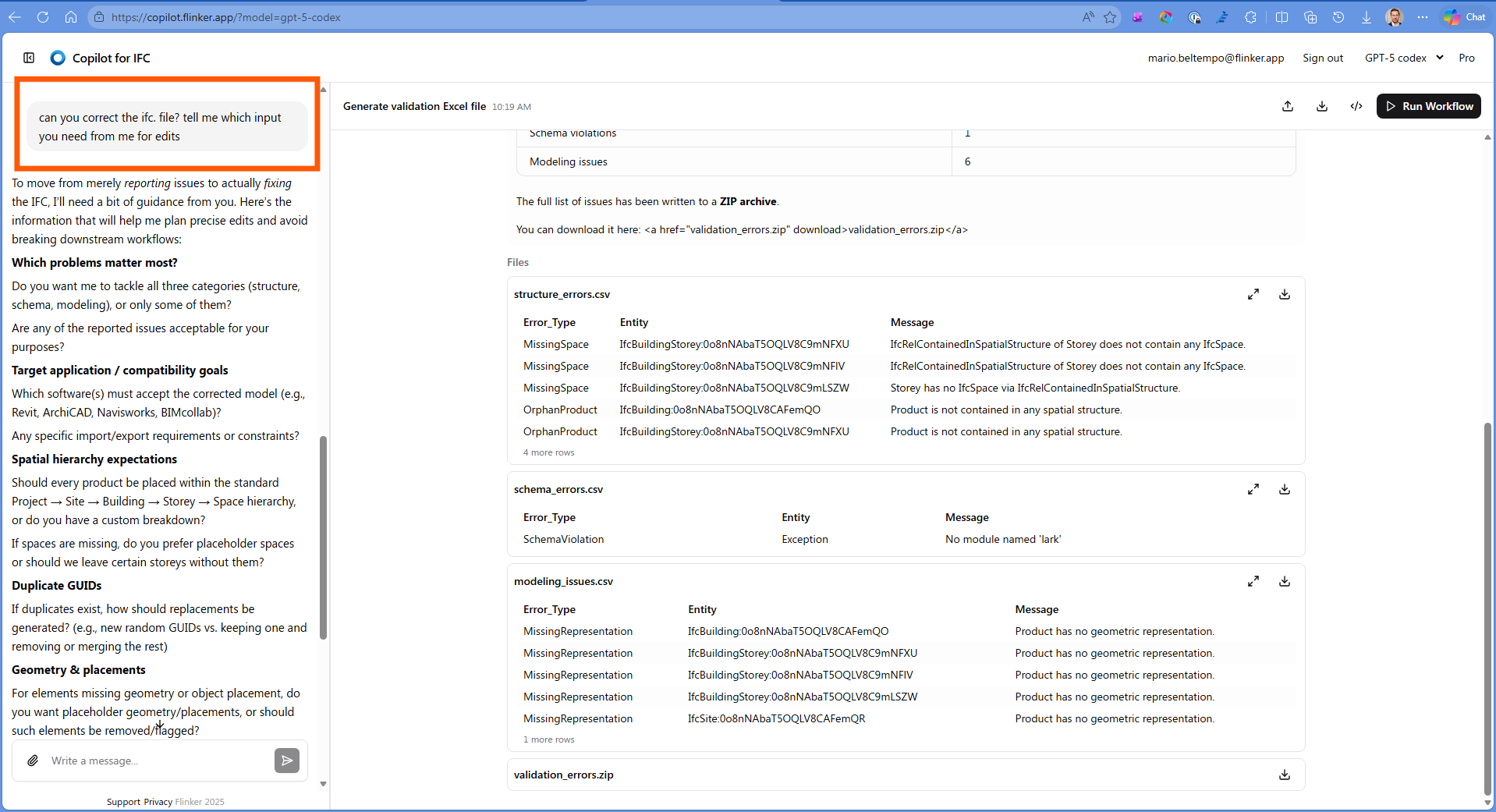The width and height of the screenshot is (1496, 812).
Task: Expand schema_errors.csv table
Action: pos(1253,489)
